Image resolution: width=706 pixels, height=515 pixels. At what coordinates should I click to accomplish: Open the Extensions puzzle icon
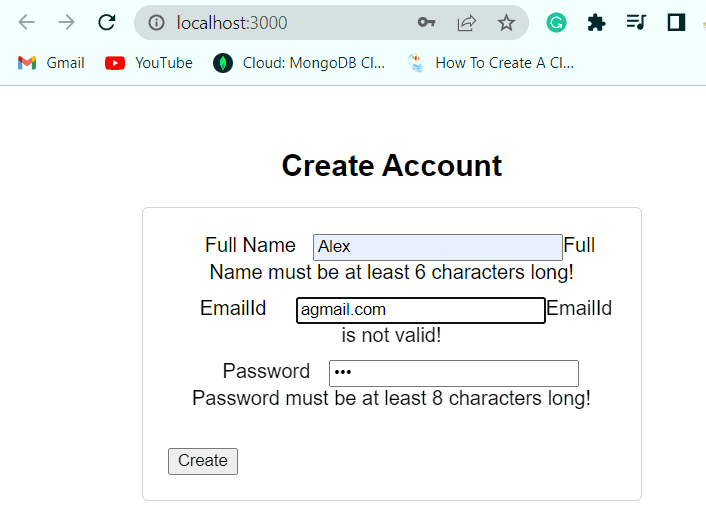[x=596, y=23]
